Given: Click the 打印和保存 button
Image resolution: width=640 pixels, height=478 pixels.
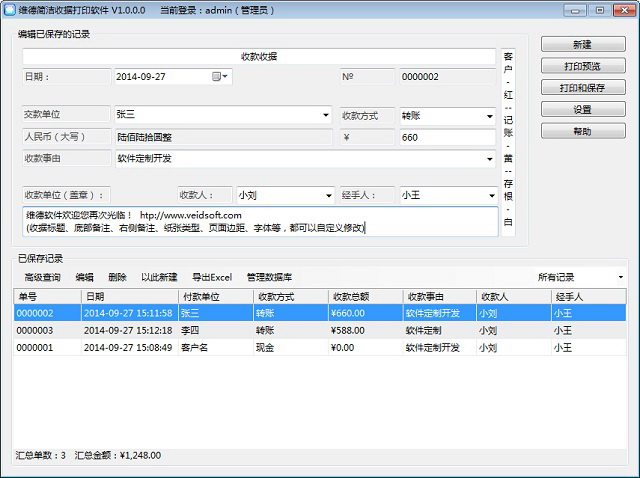Looking at the screenshot, I should (582, 88).
